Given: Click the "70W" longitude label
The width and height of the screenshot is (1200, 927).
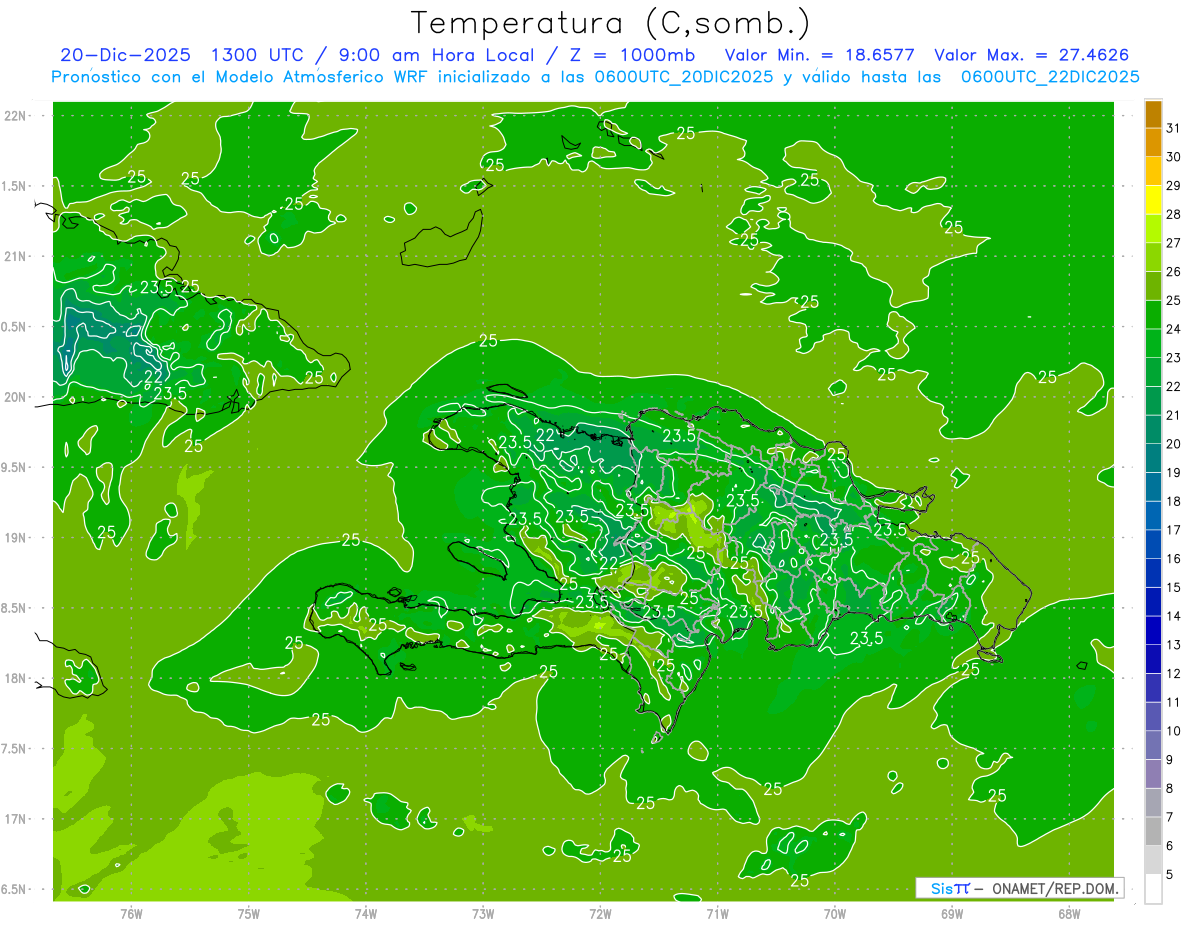Looking at the screenshot, I should pos(835,914).
